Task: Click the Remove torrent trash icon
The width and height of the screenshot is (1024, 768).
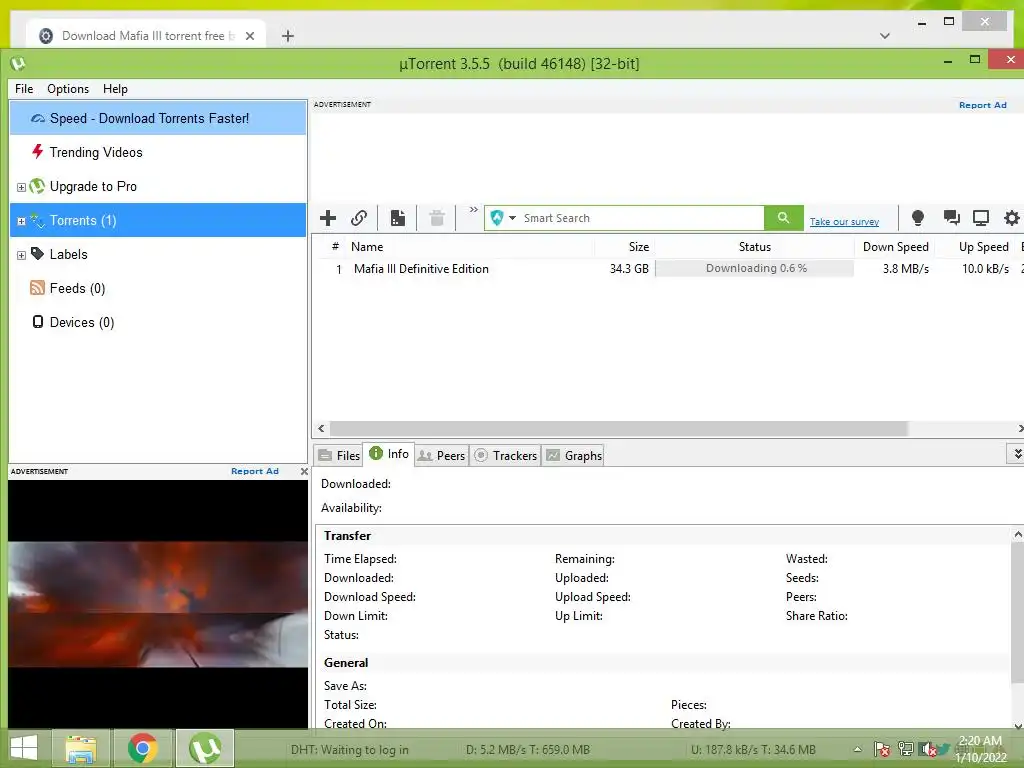Action: point(437,218)
